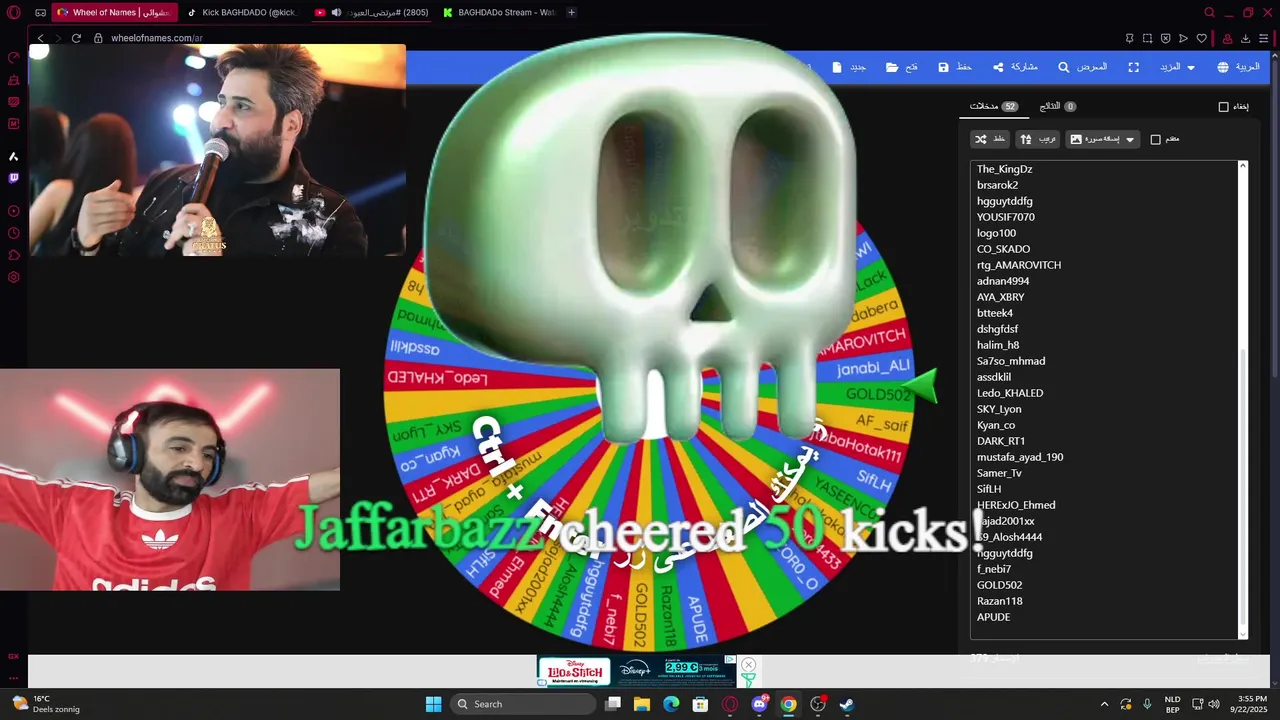Click the GOLD502 wheel slice at pointer
Image resolution: width=1280 pixels, height=720 pixels.
pyautogui.click(x=878, y=394)
